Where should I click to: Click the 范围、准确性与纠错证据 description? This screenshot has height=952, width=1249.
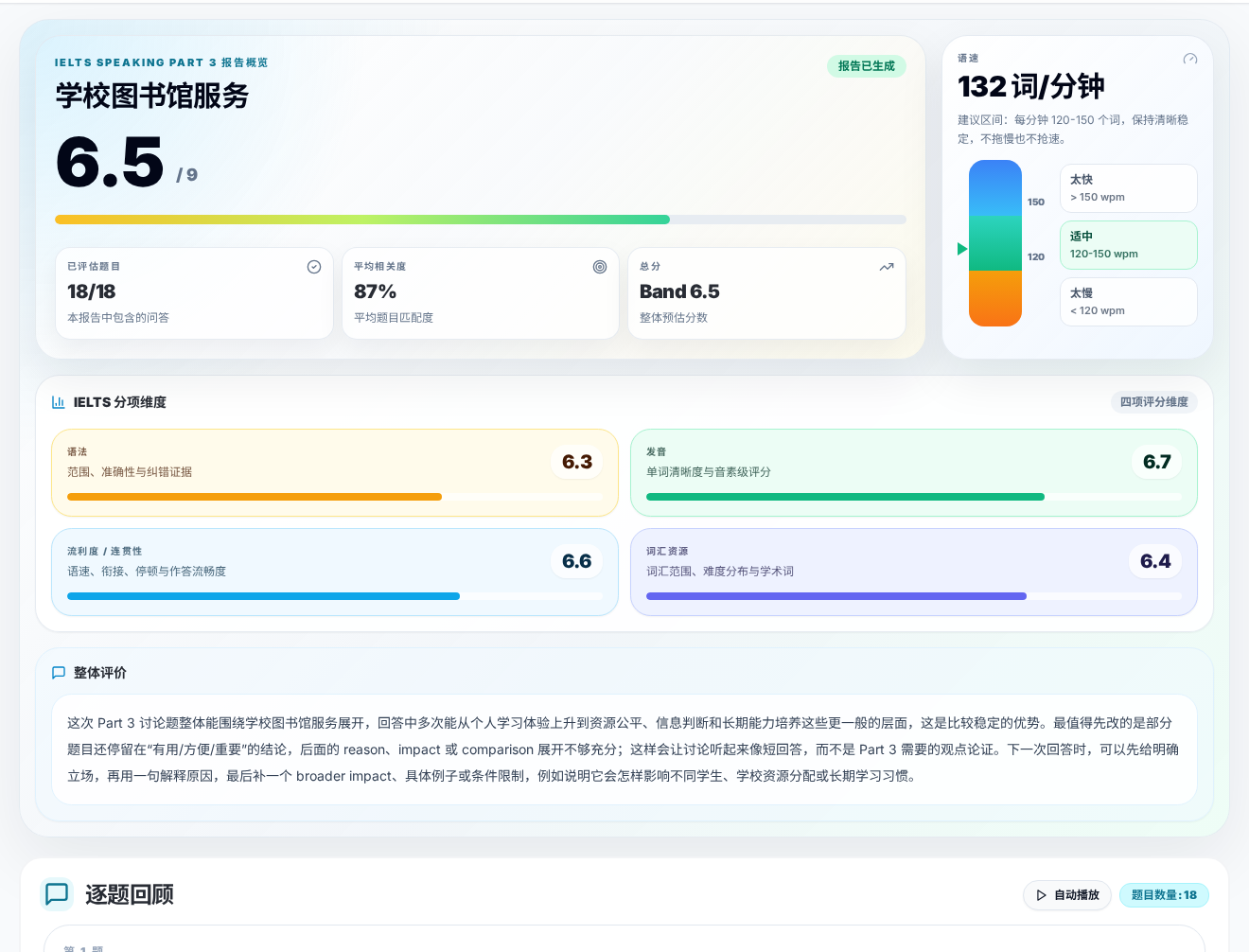coord(130,472)
